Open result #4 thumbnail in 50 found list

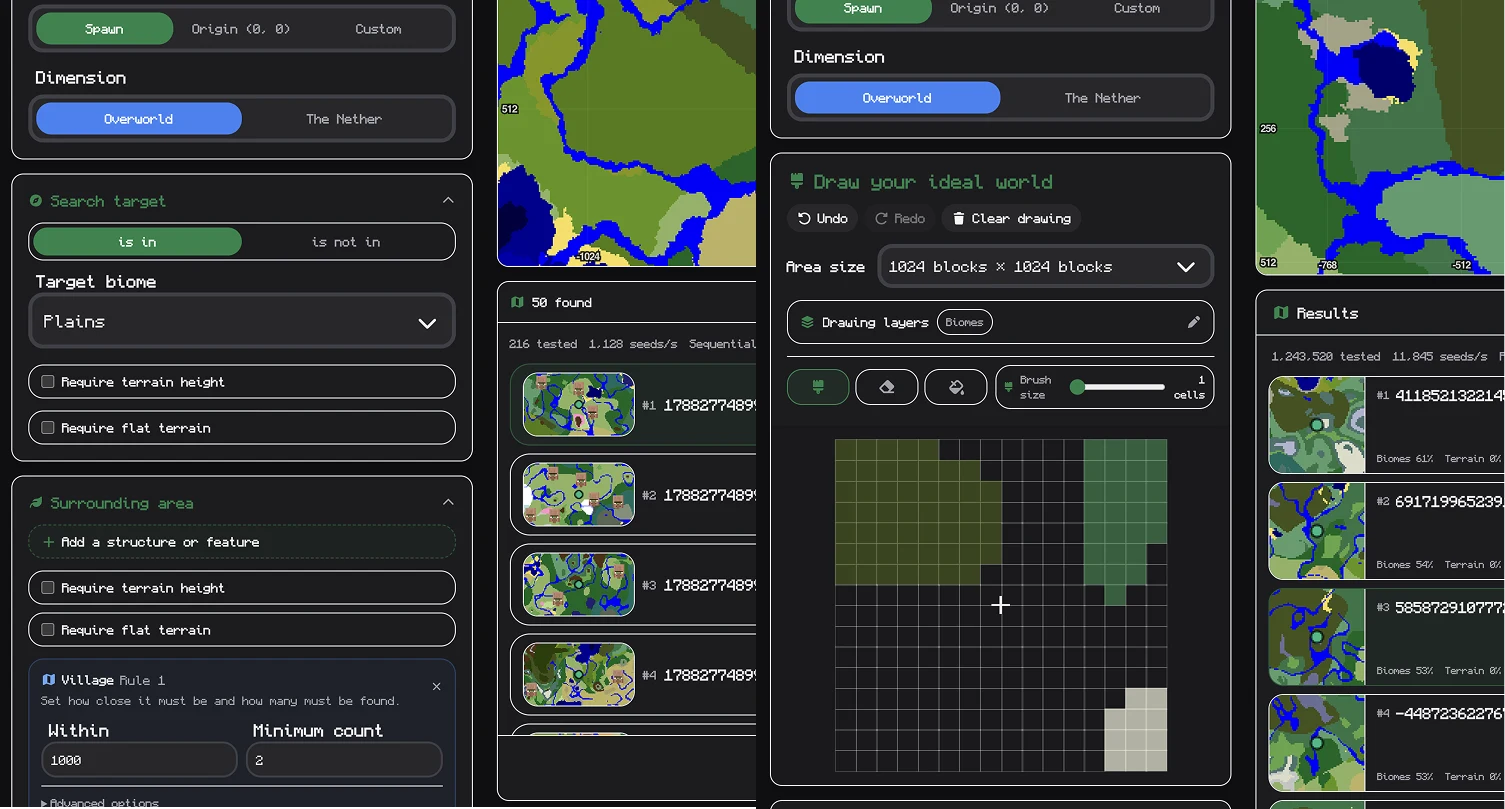[578, 675]
